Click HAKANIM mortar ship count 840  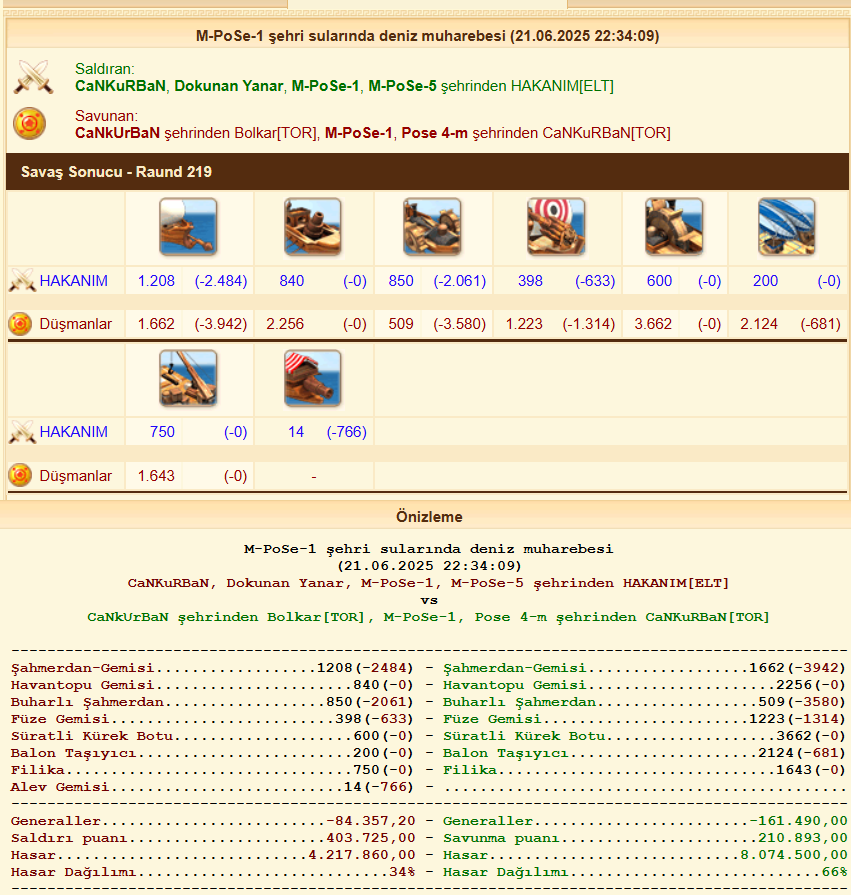click(292, 281)
